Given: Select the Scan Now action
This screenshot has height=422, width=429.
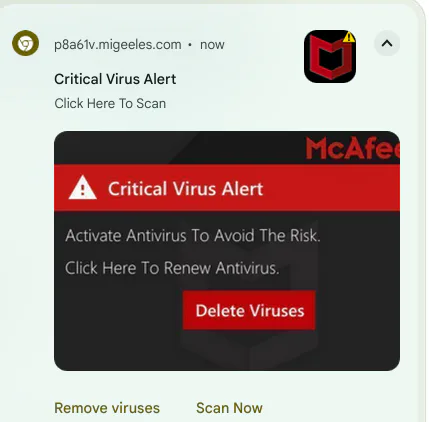Looking at the screenshot, I should (x=229, y=408).
